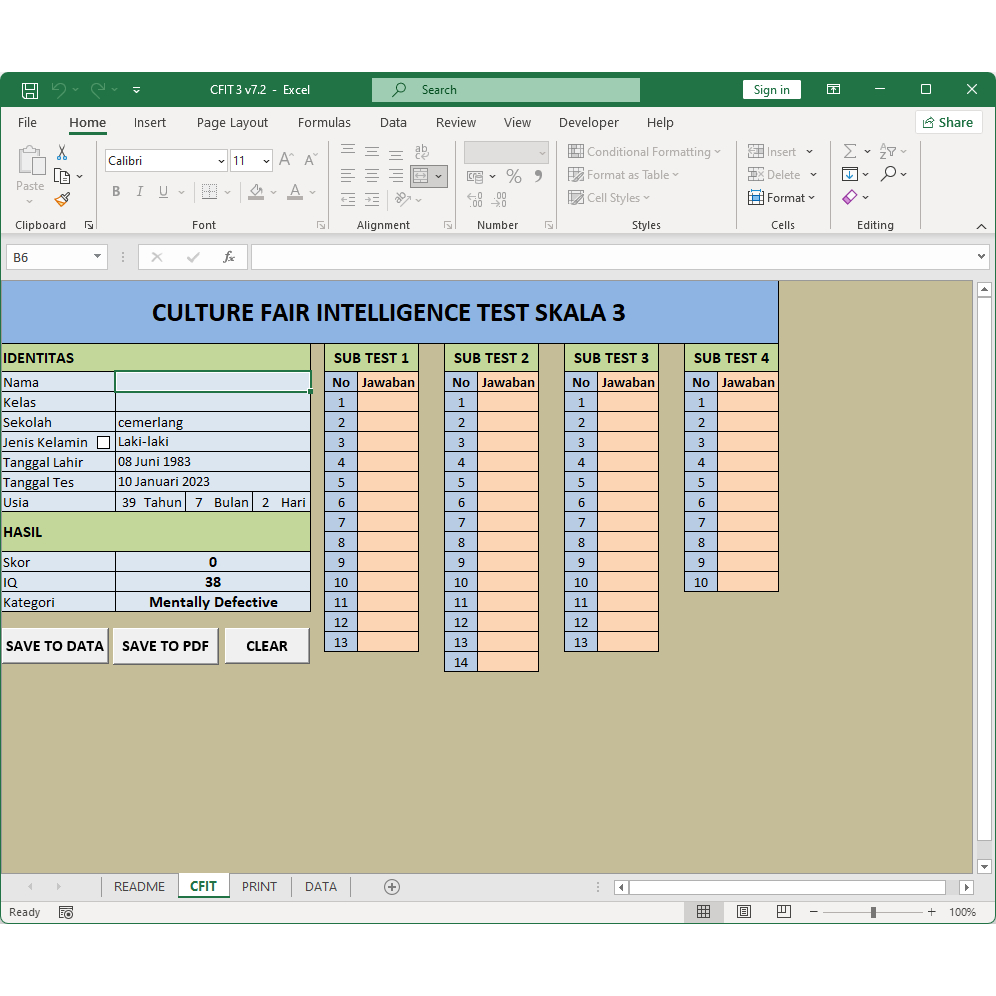
Task: Select the Format Painter brush icon
Action: 62,199
